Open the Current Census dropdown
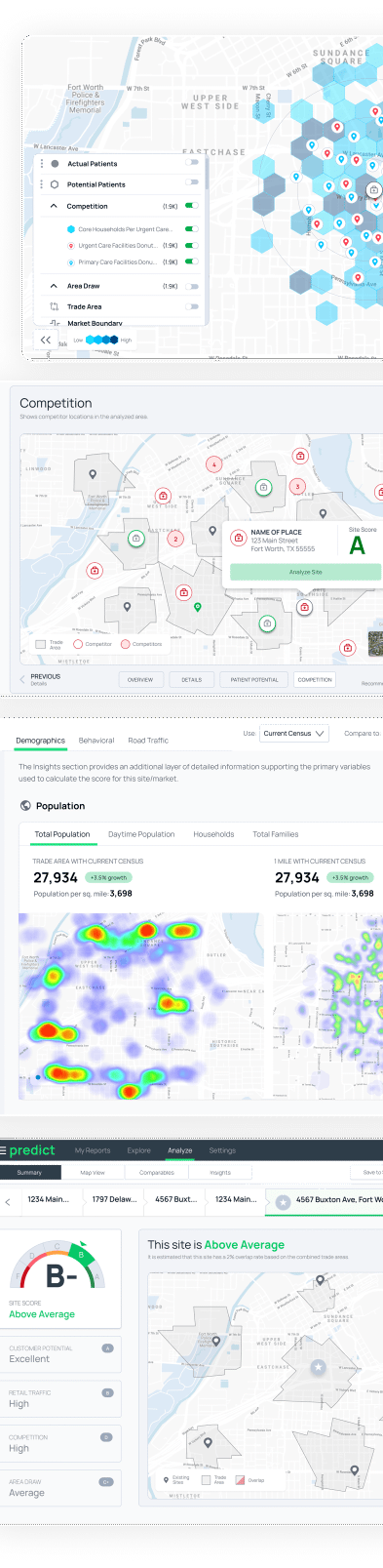Screen dimensions: 383x1568 tap(294, 733)
